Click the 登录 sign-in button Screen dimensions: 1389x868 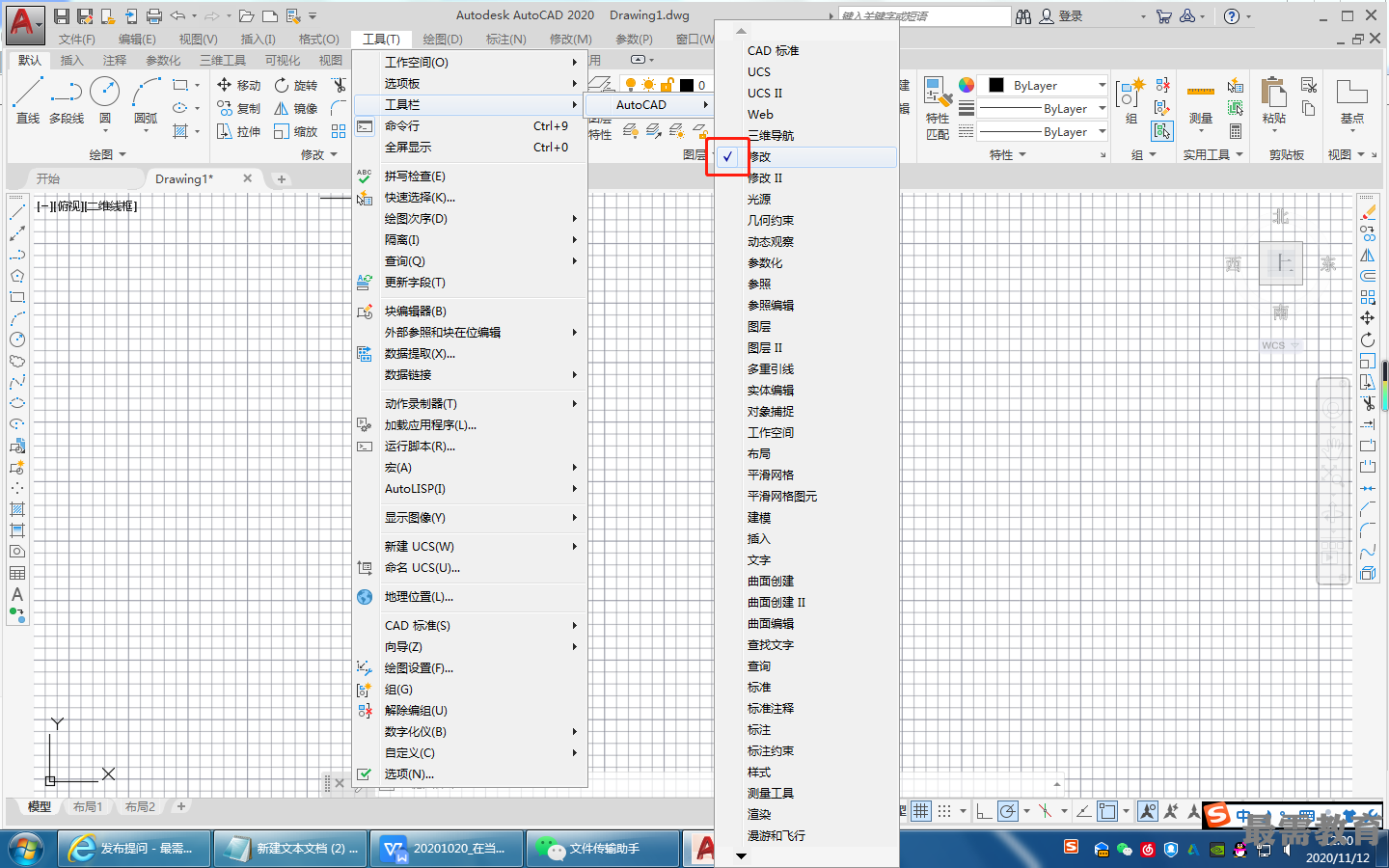click(1061, 16)
